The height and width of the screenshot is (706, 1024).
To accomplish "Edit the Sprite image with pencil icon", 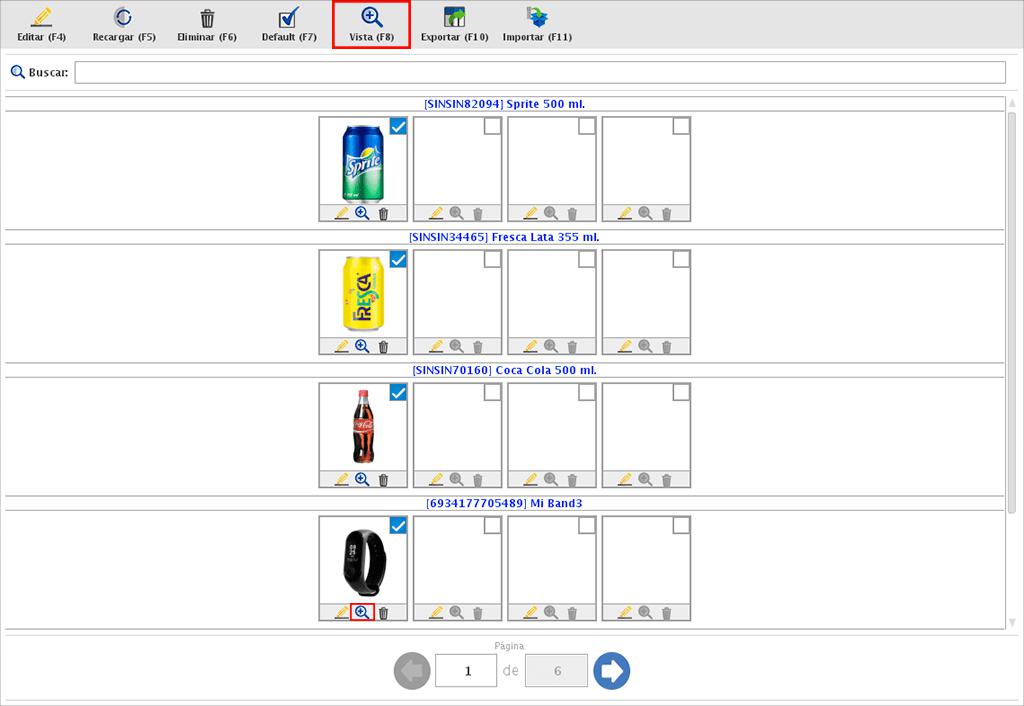I will (341, 213).
